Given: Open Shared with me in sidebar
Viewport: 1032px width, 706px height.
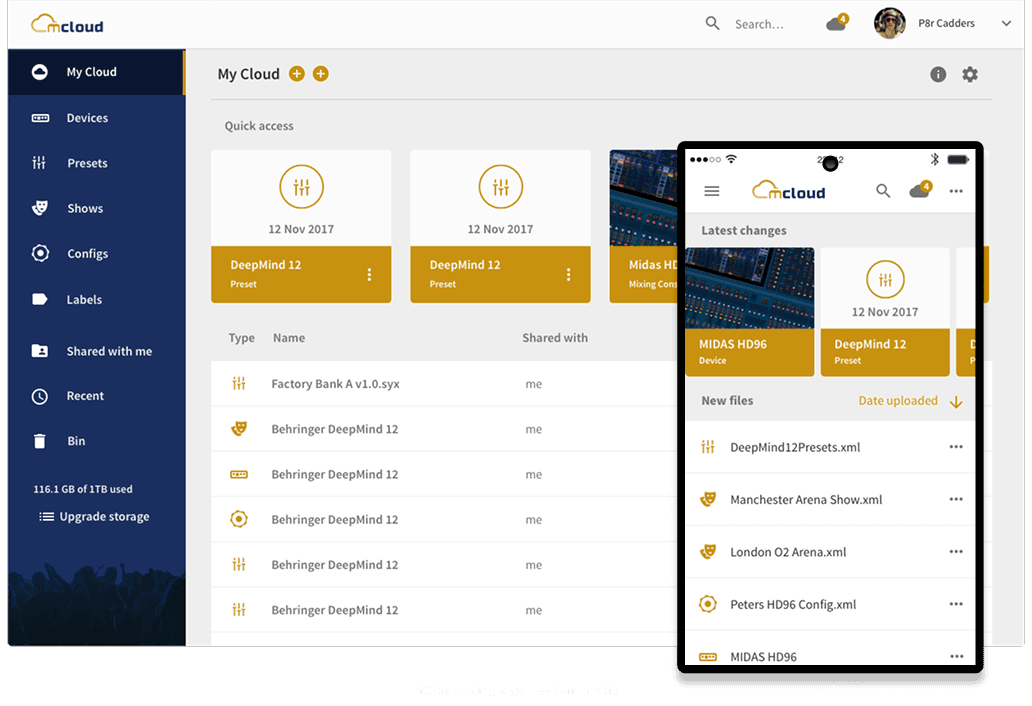Looking at the screenshot, I should 96,351.
